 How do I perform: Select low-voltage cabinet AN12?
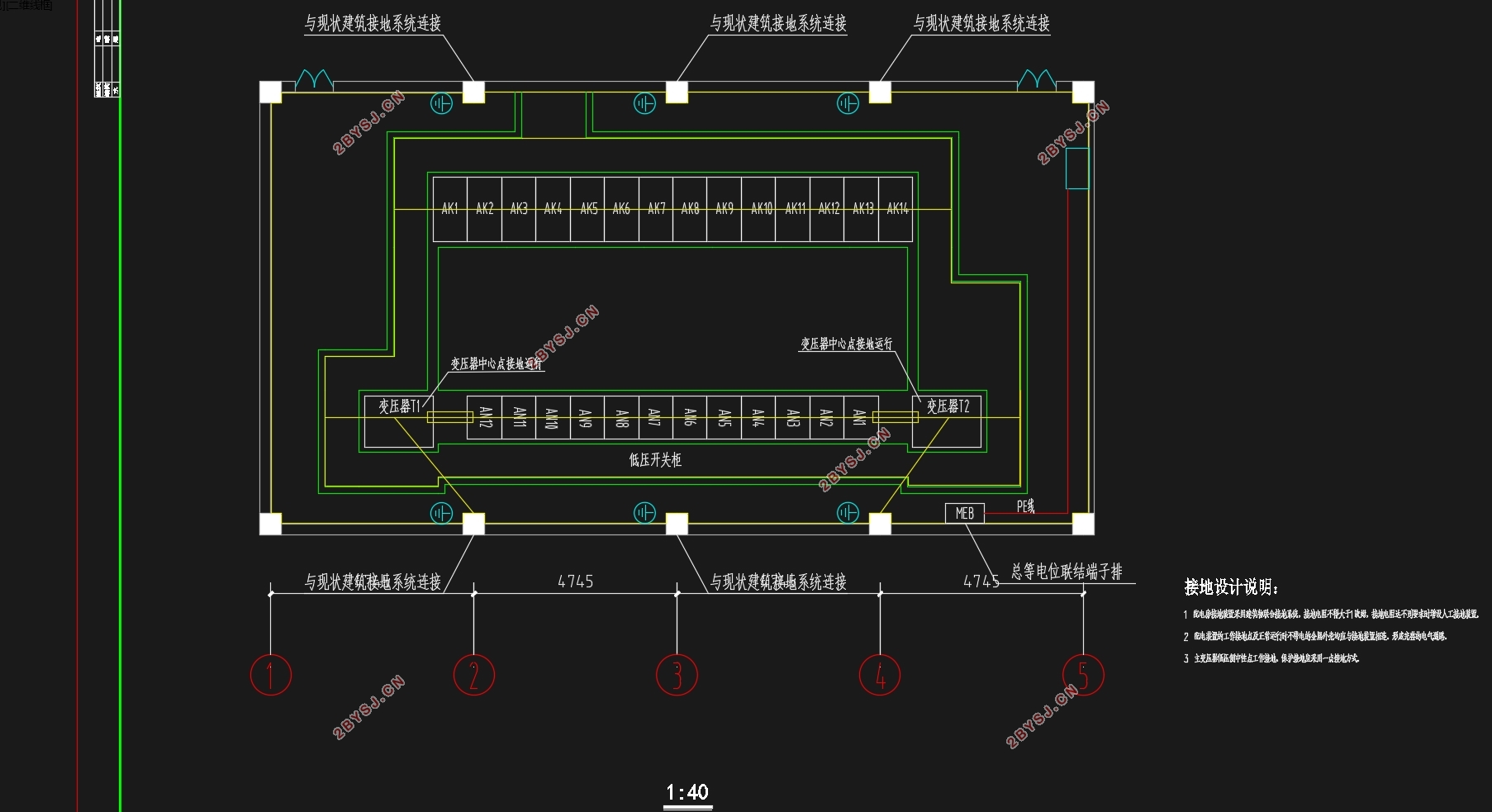pyautogui.click(x=484, y=418)
